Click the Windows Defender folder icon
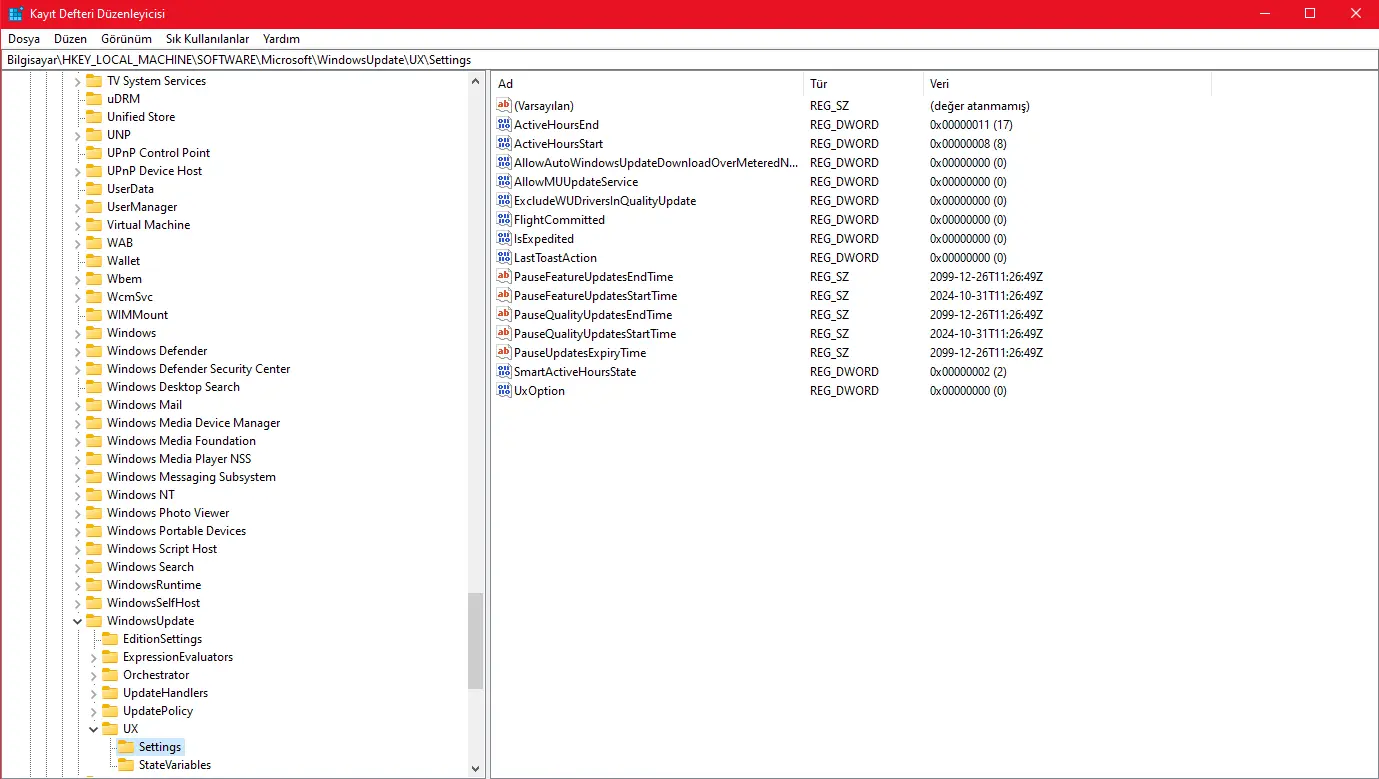This screenshot has width=1379, height=779. tap(93, 351)
